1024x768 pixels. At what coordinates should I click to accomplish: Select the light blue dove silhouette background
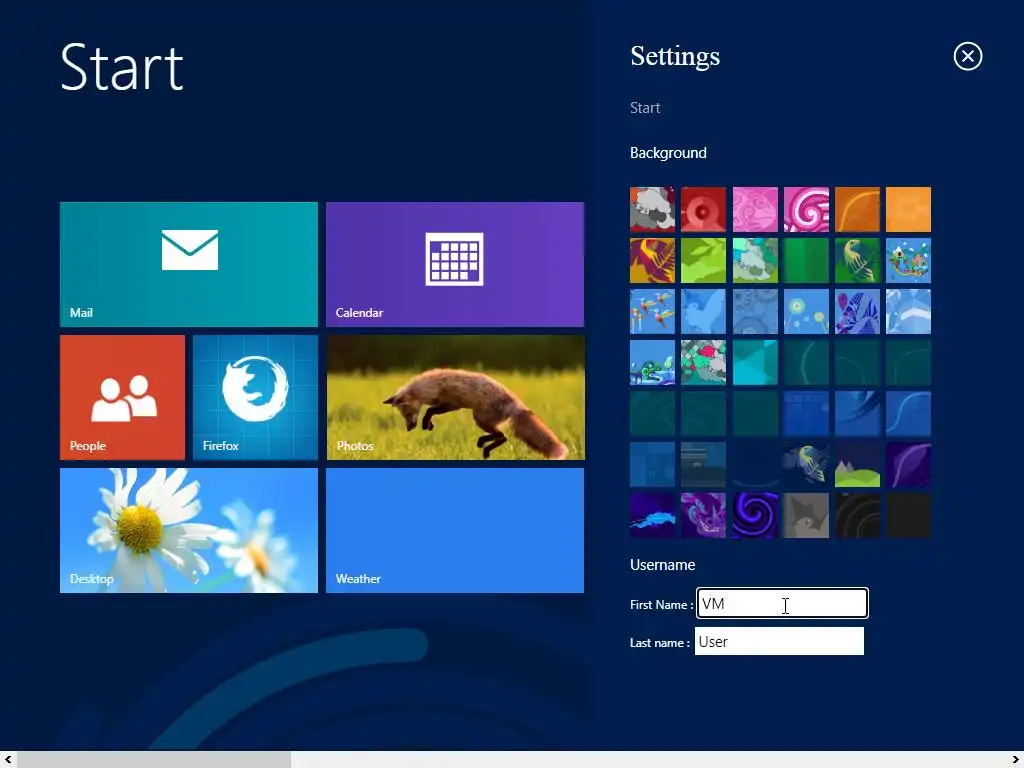pyautogui.click(x=703, y=312)
